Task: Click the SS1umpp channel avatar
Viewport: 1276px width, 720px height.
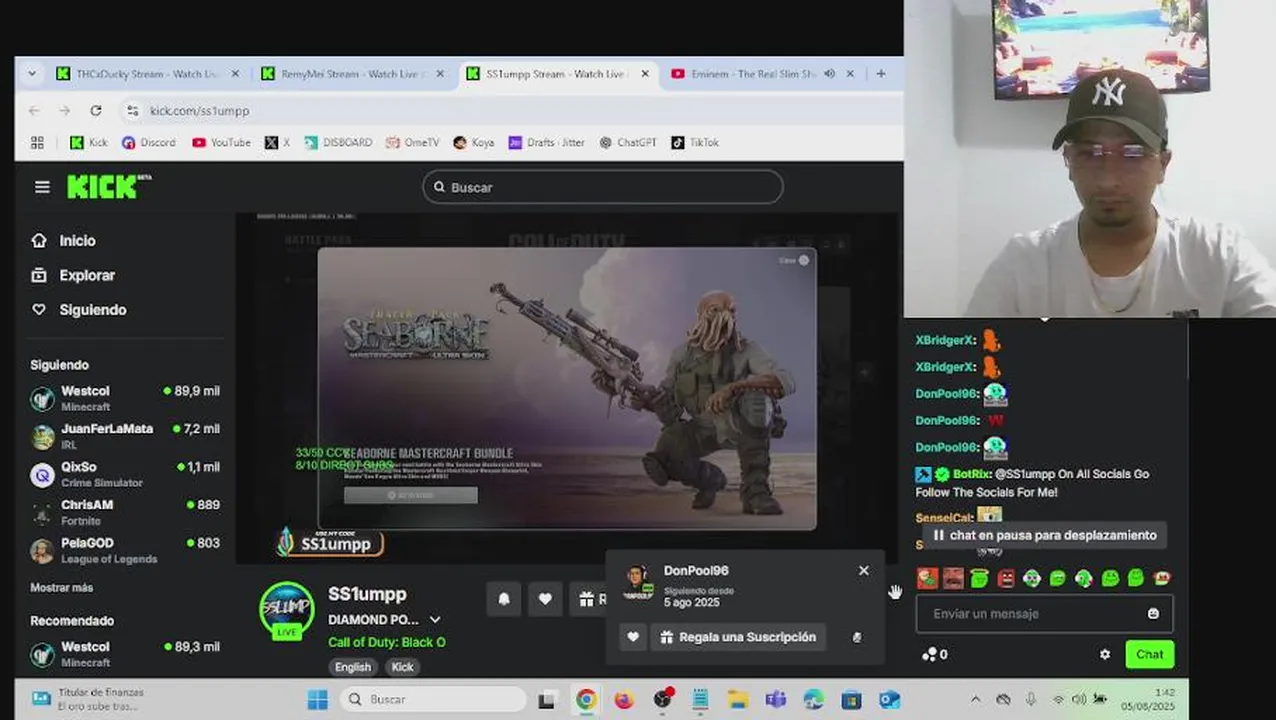Action: (x=287, y=609)
